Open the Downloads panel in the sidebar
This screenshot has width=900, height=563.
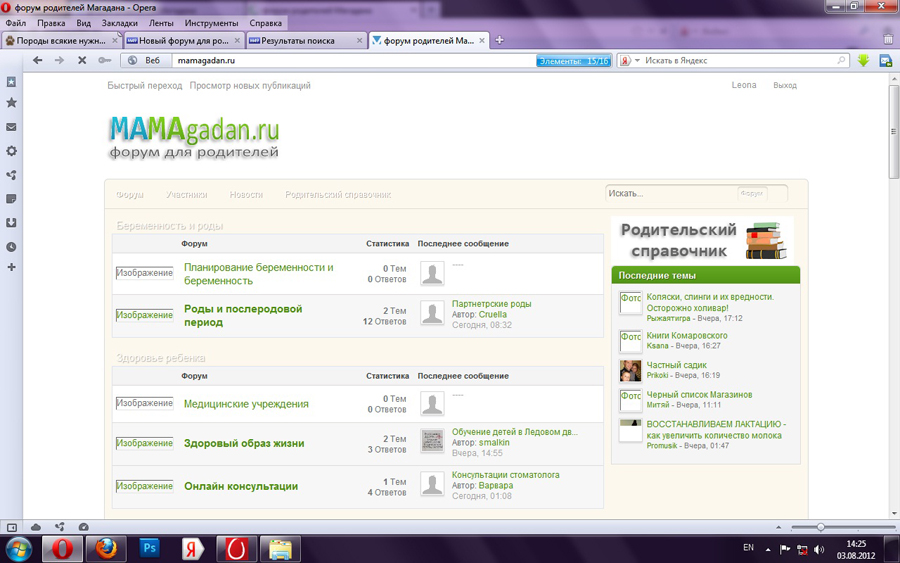[x=11, y=223]
